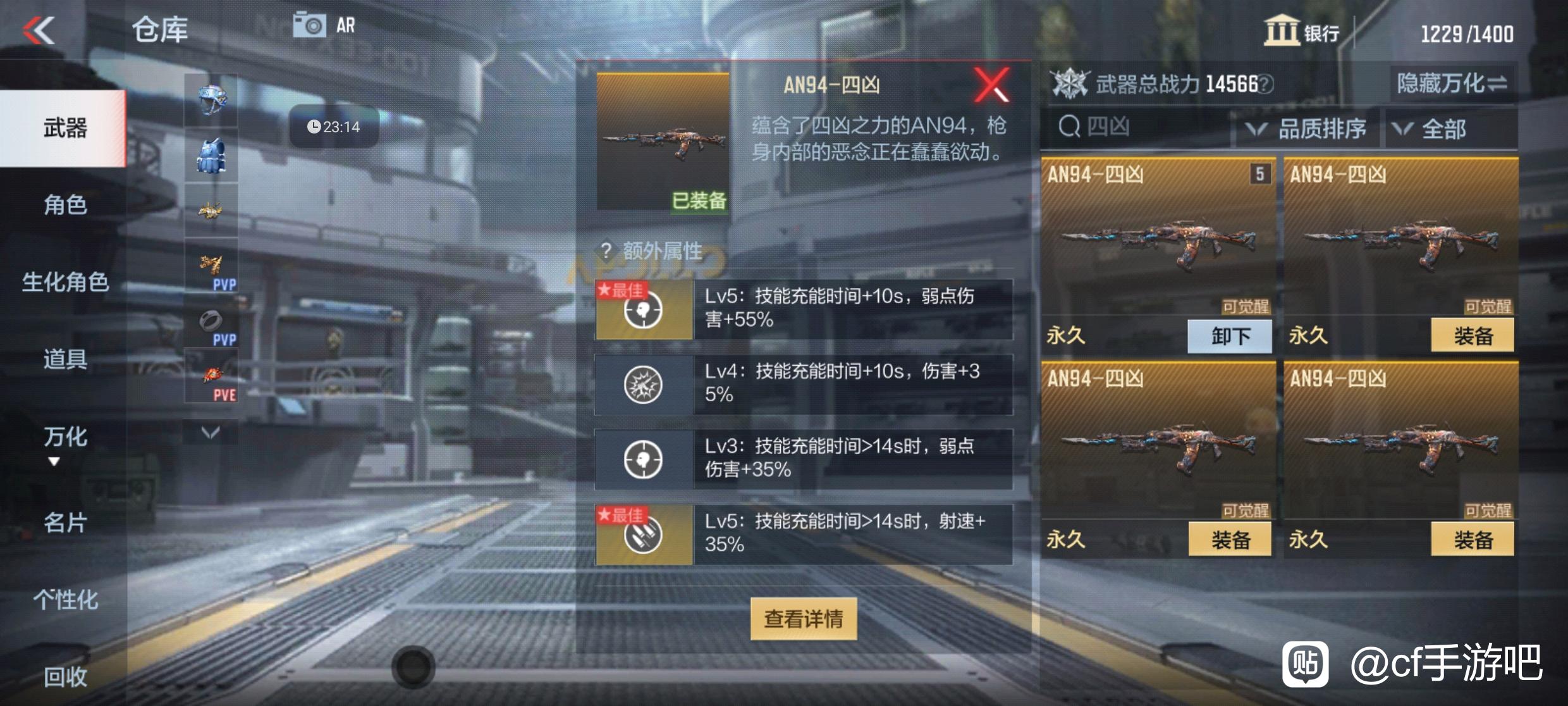Switch to the 道具 tab
The image size is (1568, 706).
click(x=65, y=359)
